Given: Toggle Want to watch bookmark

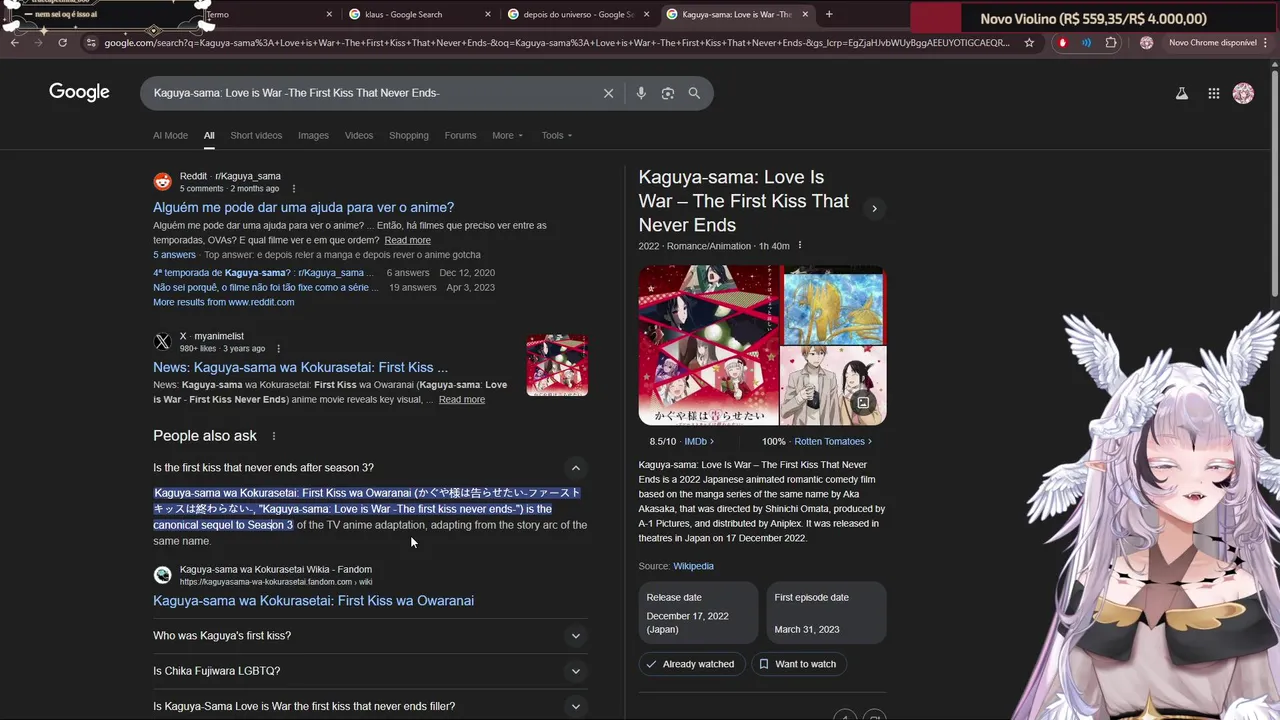Looking at the screenshot, I should click(x=798, y=664).
